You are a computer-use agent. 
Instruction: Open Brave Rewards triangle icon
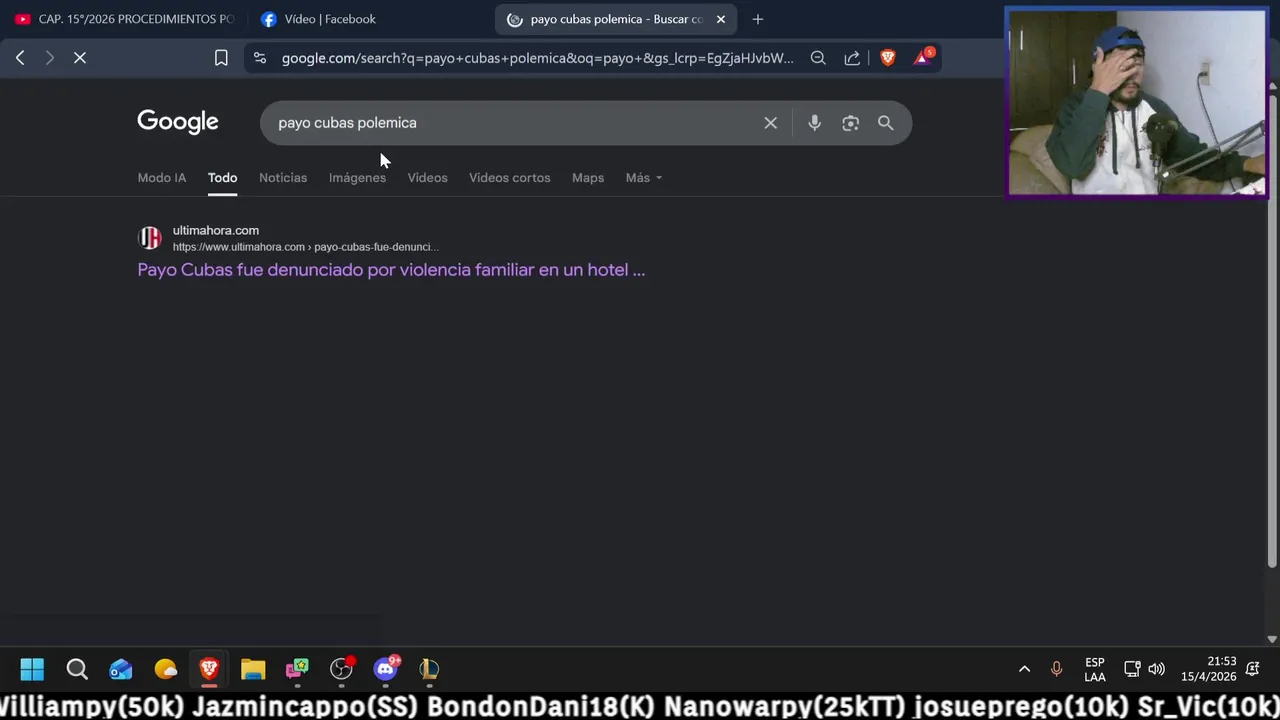click(924, 57)
